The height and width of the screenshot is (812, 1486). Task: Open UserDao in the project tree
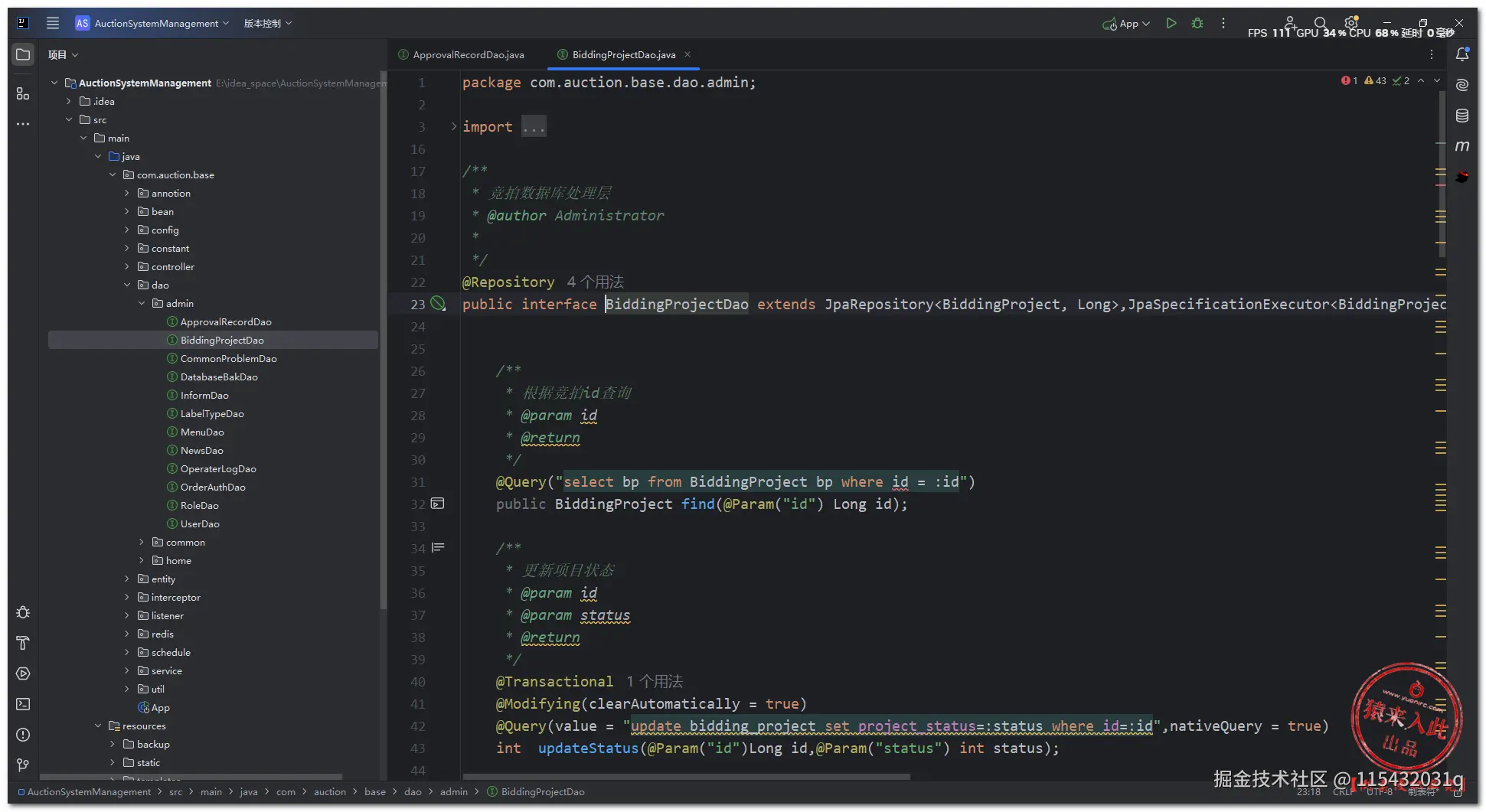(200, 523)
